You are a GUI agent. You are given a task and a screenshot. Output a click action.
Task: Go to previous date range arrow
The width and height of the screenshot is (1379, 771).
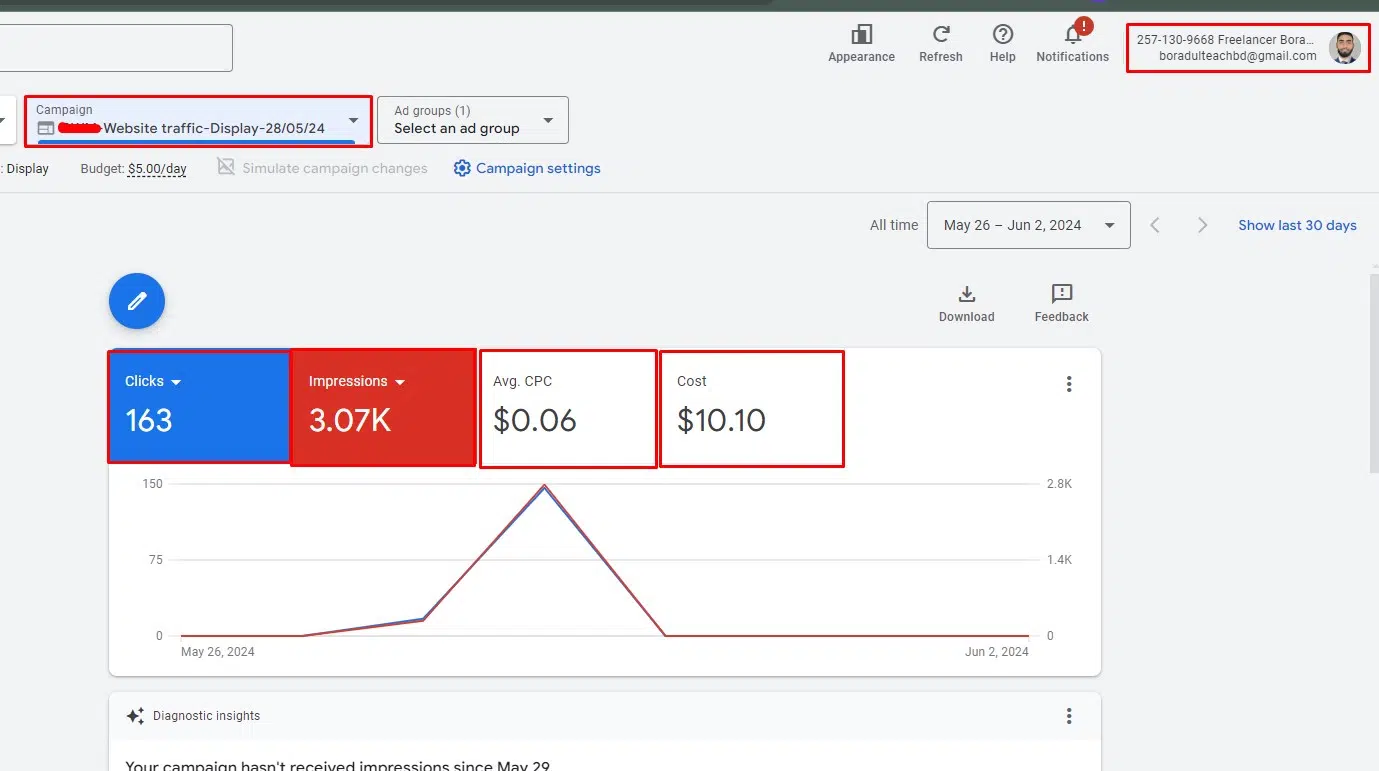point(1155,225)
